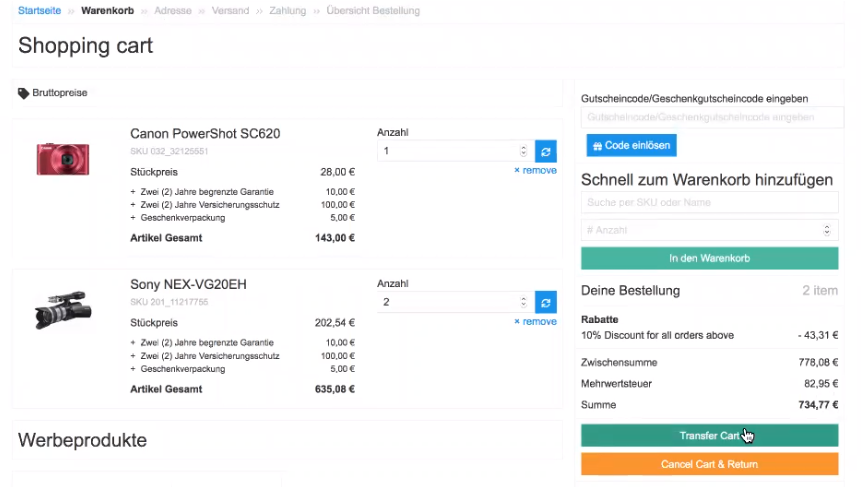Refresh quantity for Canon PowerShot SC620

coord(546,152)
